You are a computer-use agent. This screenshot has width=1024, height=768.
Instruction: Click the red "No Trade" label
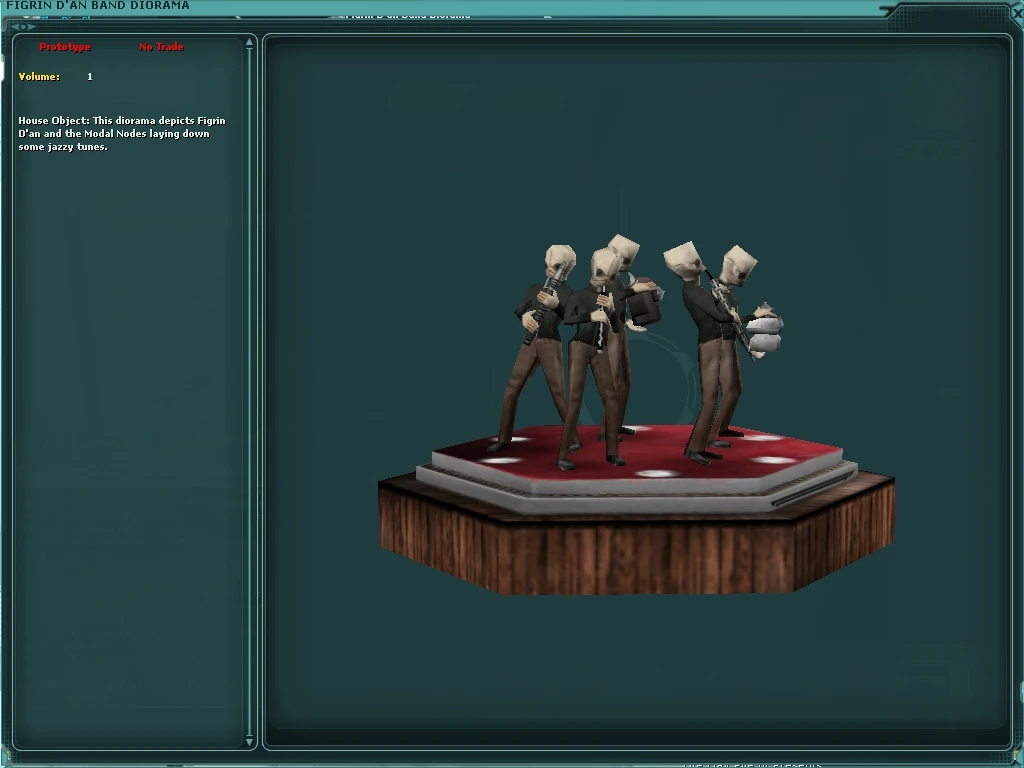(161, 47)
